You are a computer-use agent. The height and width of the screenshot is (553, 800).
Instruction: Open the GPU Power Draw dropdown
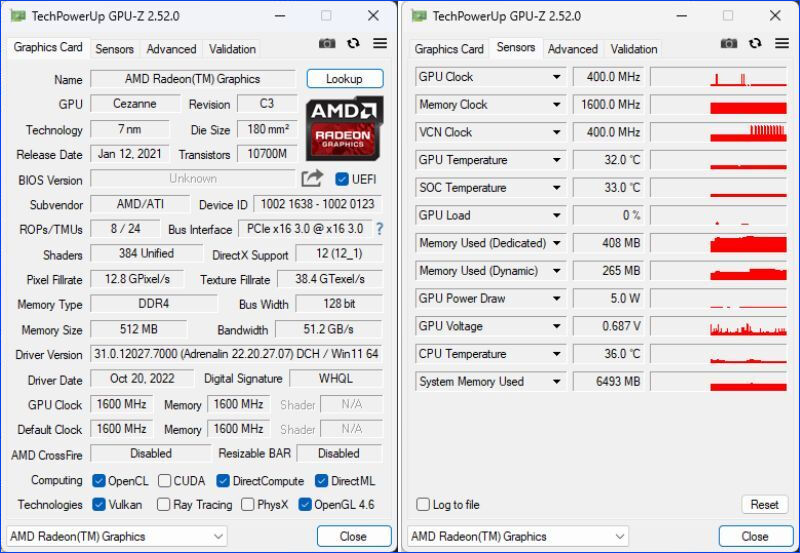pos(557,298)
